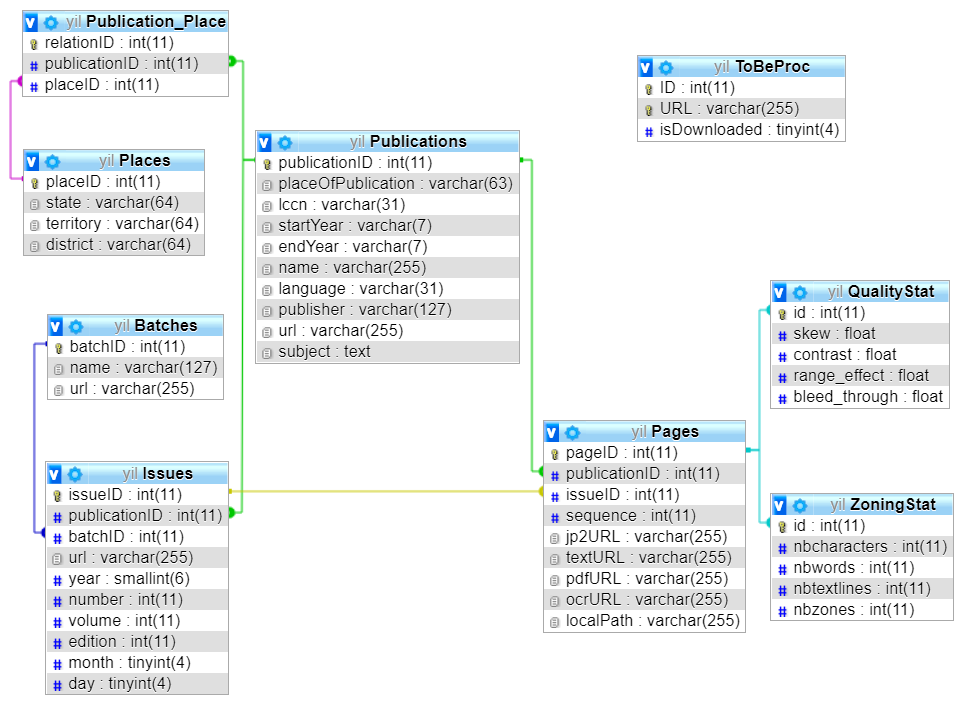Click the gear icon on Pages table
Viewport: 963px width, 706px height.
coord(572,432)
